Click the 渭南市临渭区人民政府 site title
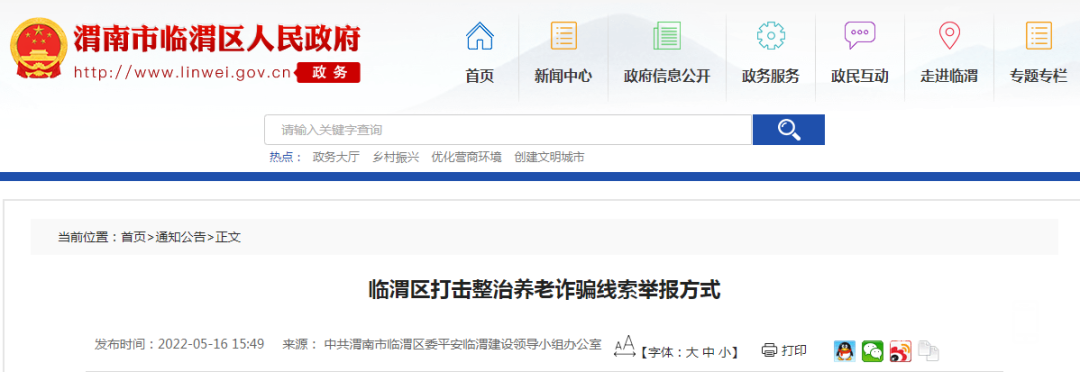 click(216, 38)
